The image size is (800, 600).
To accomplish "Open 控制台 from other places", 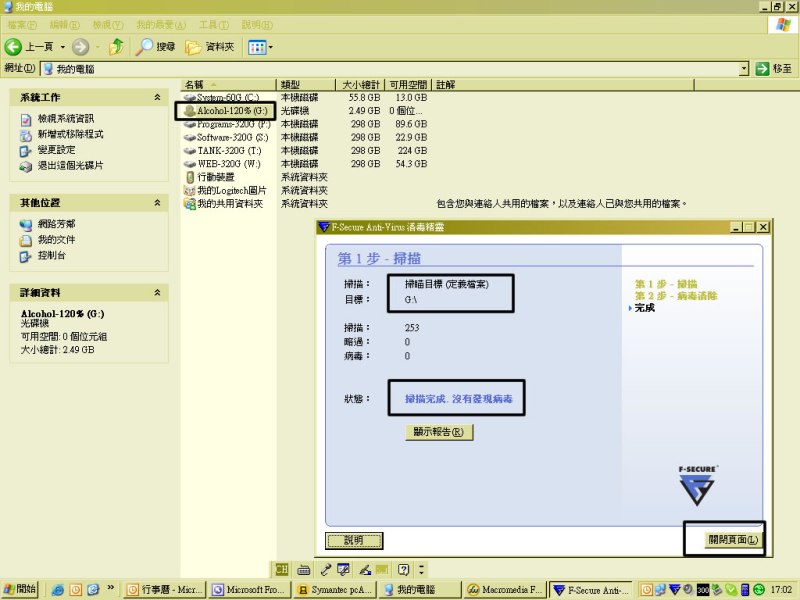I will click(52, 255).
